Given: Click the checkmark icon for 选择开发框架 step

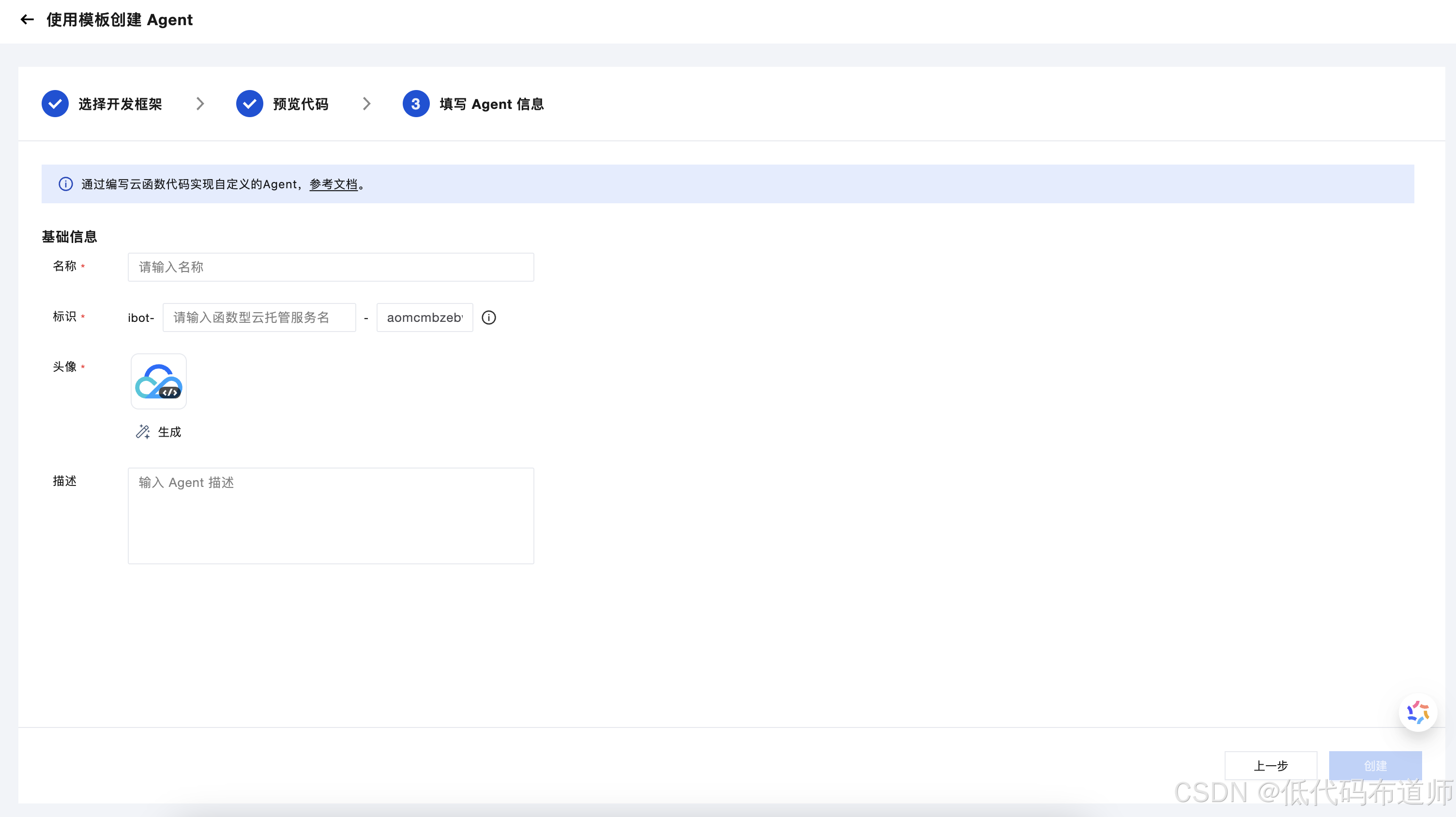Looking at the screenshot, I should pos(55,104).
